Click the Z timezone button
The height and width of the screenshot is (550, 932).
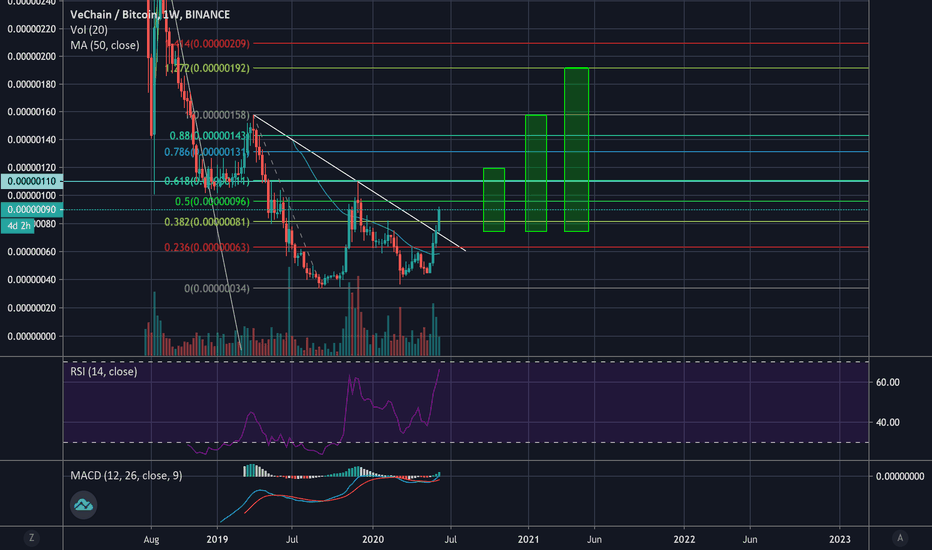pyautogui.click(x=32, y=539)
